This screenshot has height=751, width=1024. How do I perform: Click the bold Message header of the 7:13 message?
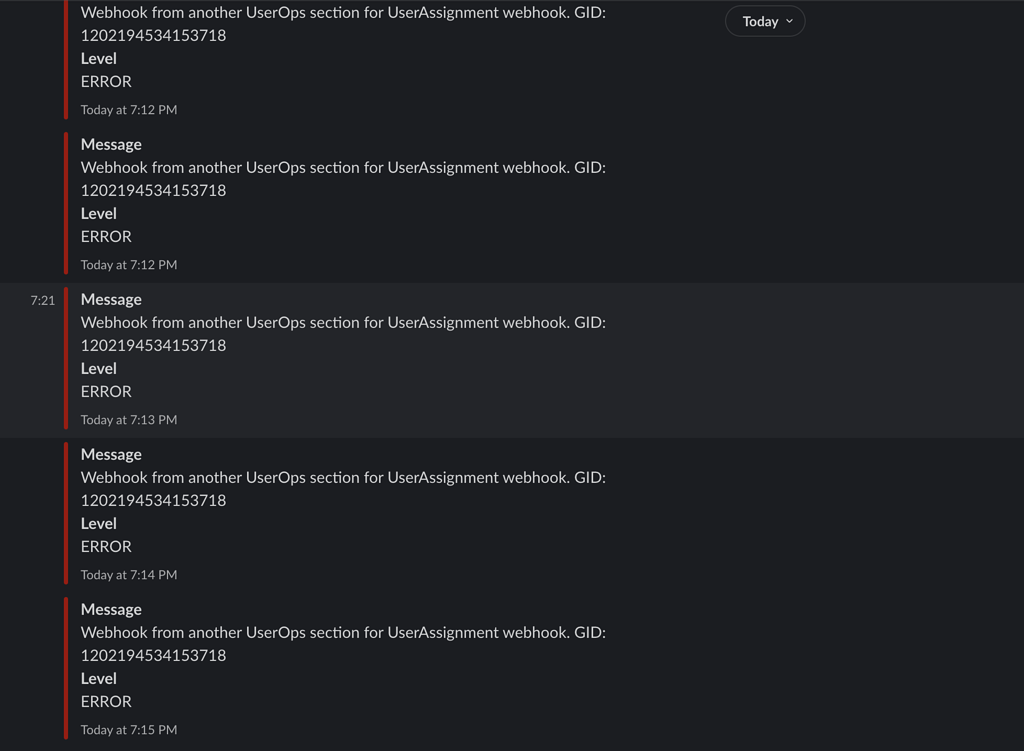point(110,299)
